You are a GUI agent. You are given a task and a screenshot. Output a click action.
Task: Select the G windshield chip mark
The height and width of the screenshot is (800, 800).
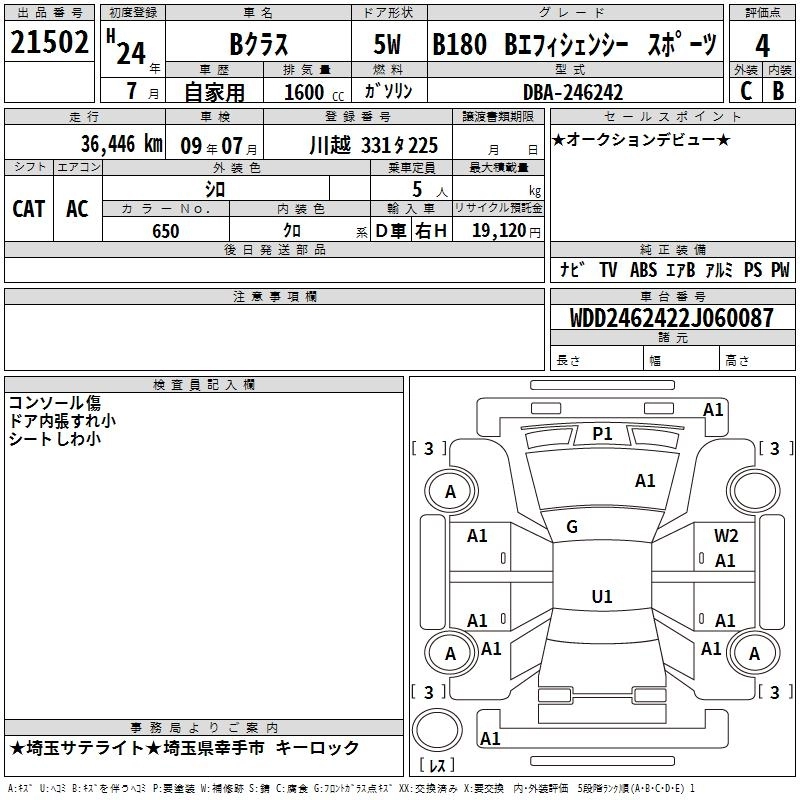[572, 527]
